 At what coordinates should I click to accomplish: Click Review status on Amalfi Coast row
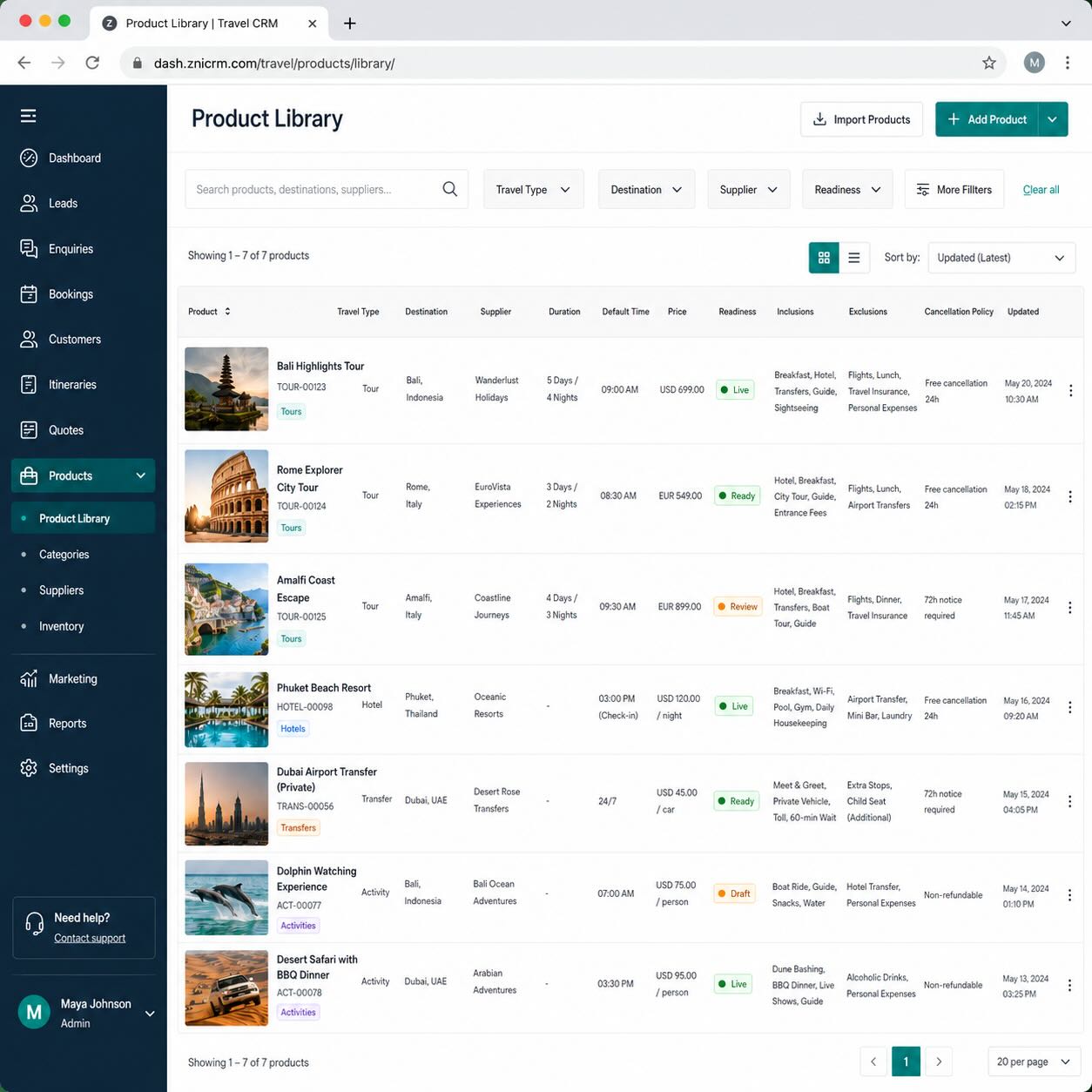tap(738, 606)
